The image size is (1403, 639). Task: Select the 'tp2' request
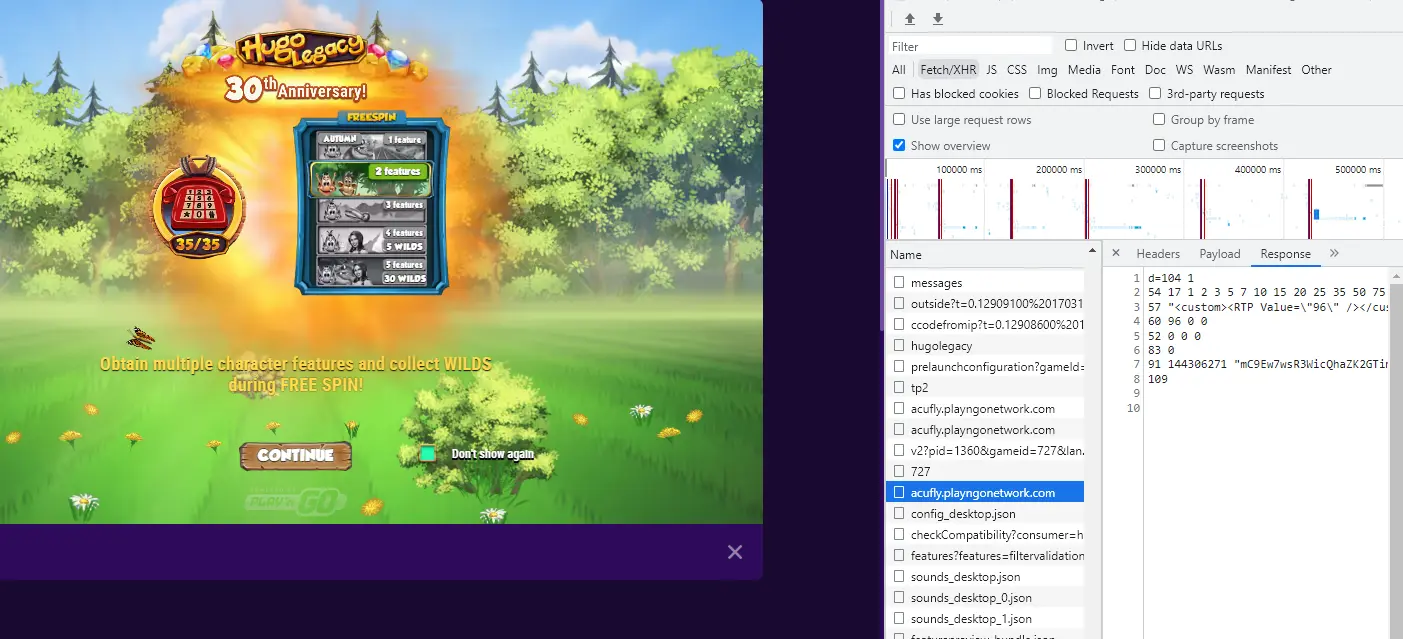[x=985, y=388]
